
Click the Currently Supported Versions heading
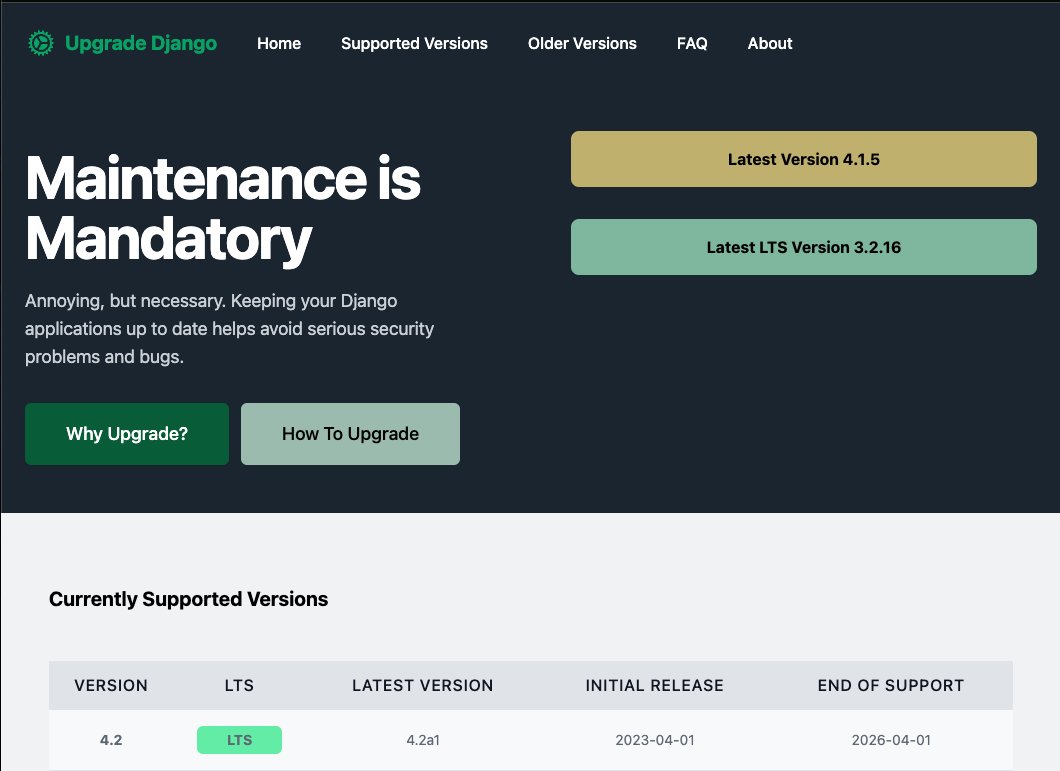coord(188,598)
